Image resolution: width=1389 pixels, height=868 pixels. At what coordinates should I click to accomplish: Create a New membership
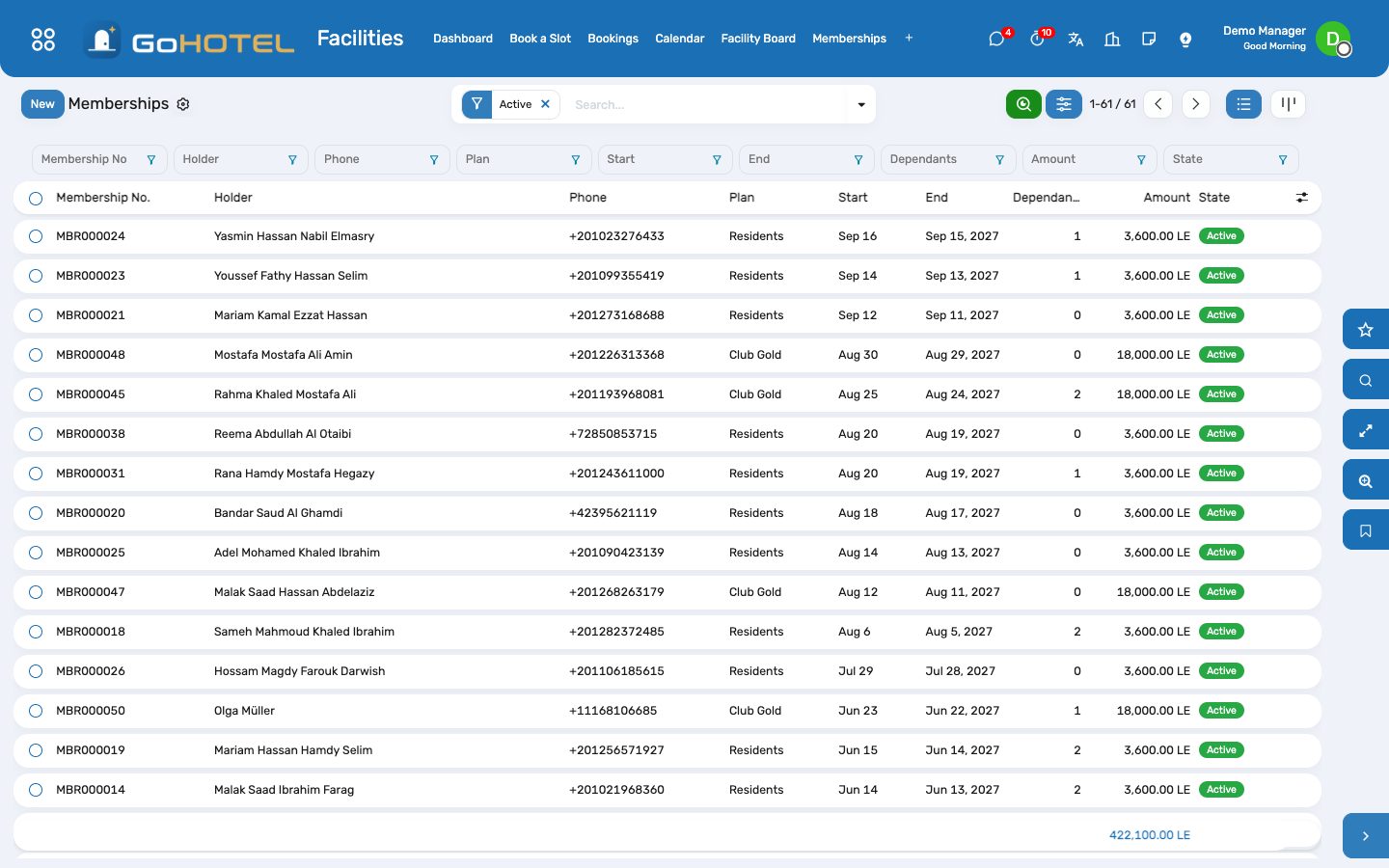[x=42, y=104]
